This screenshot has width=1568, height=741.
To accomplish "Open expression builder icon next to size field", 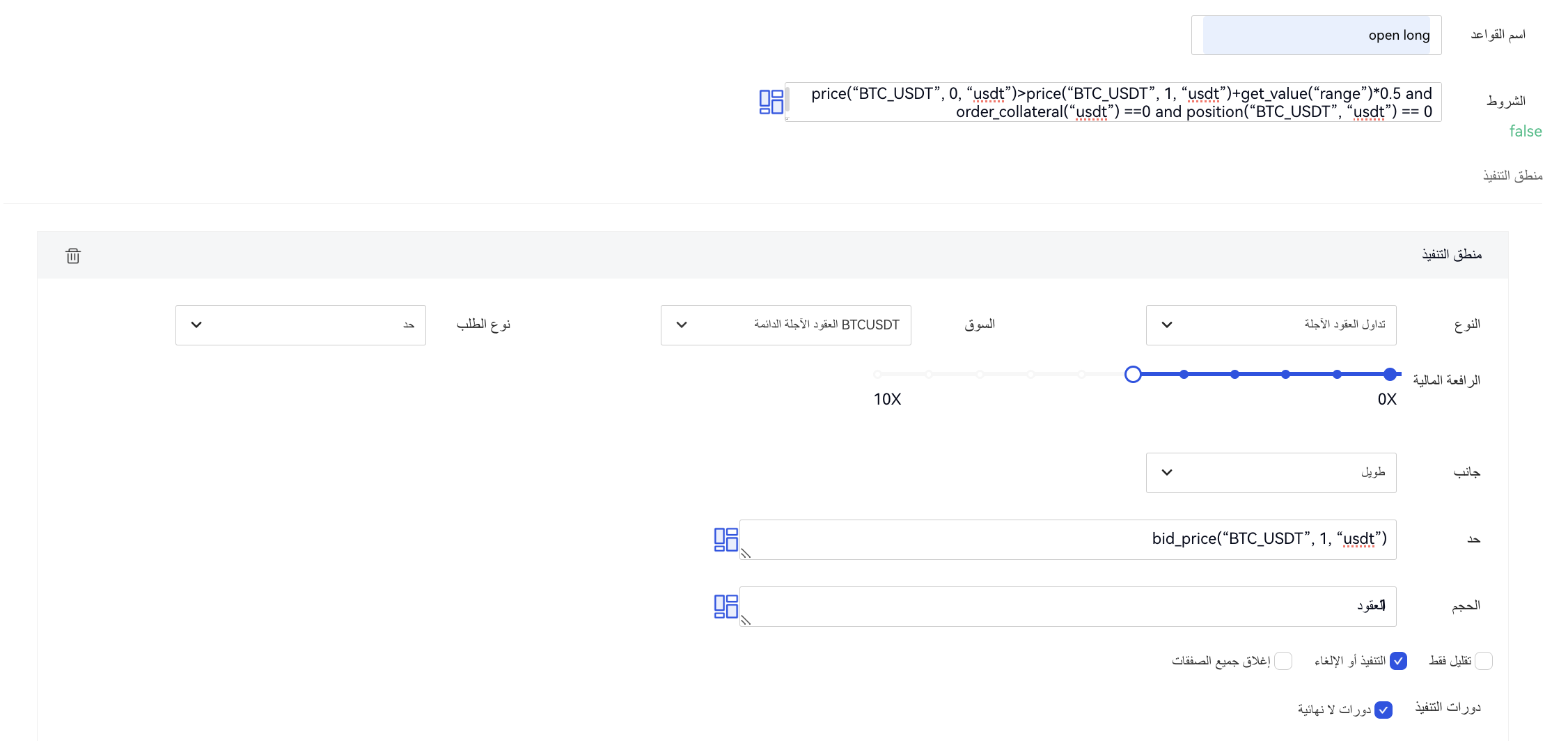I will pos(726,607).
